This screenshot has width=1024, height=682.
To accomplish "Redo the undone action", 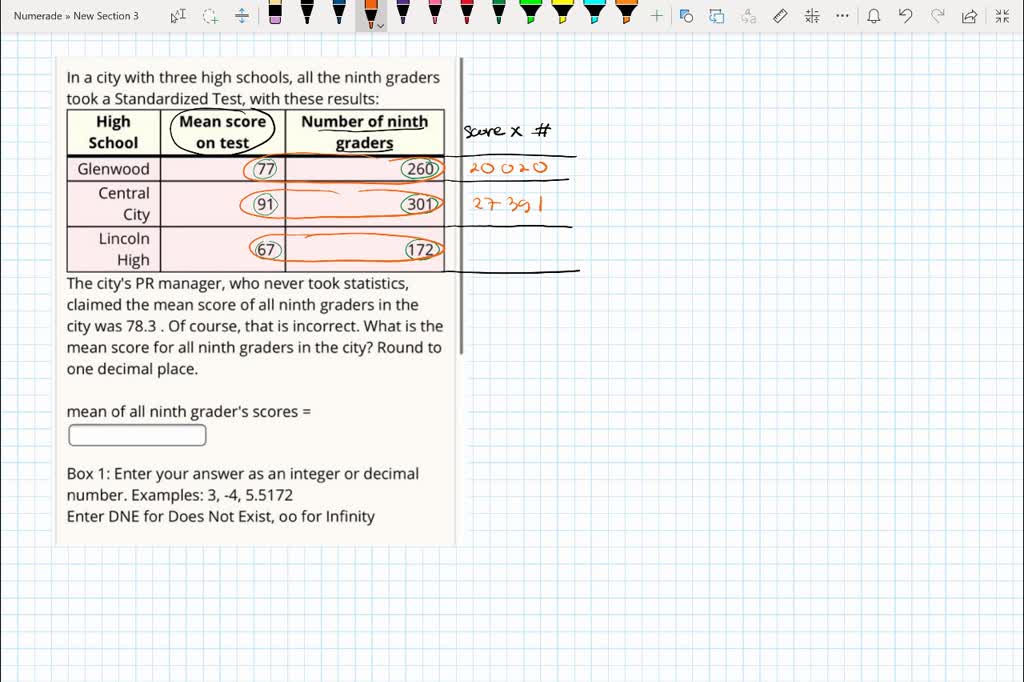I will click(x=939, y=15).
